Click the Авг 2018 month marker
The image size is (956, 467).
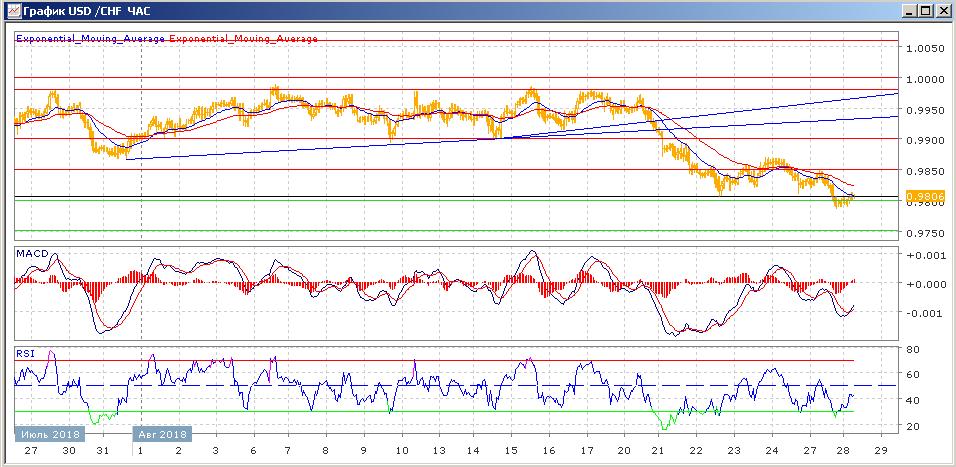coord(163,434)
